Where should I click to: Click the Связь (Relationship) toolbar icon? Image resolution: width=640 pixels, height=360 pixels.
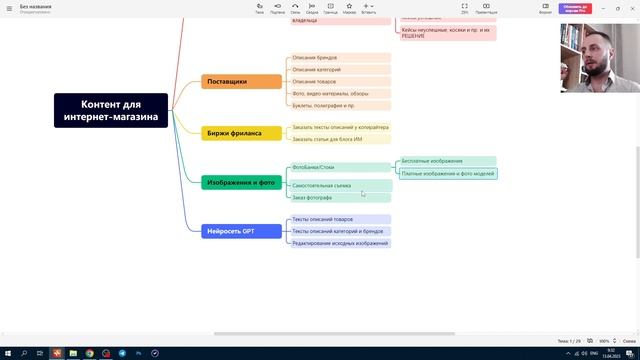pos(295,9)
